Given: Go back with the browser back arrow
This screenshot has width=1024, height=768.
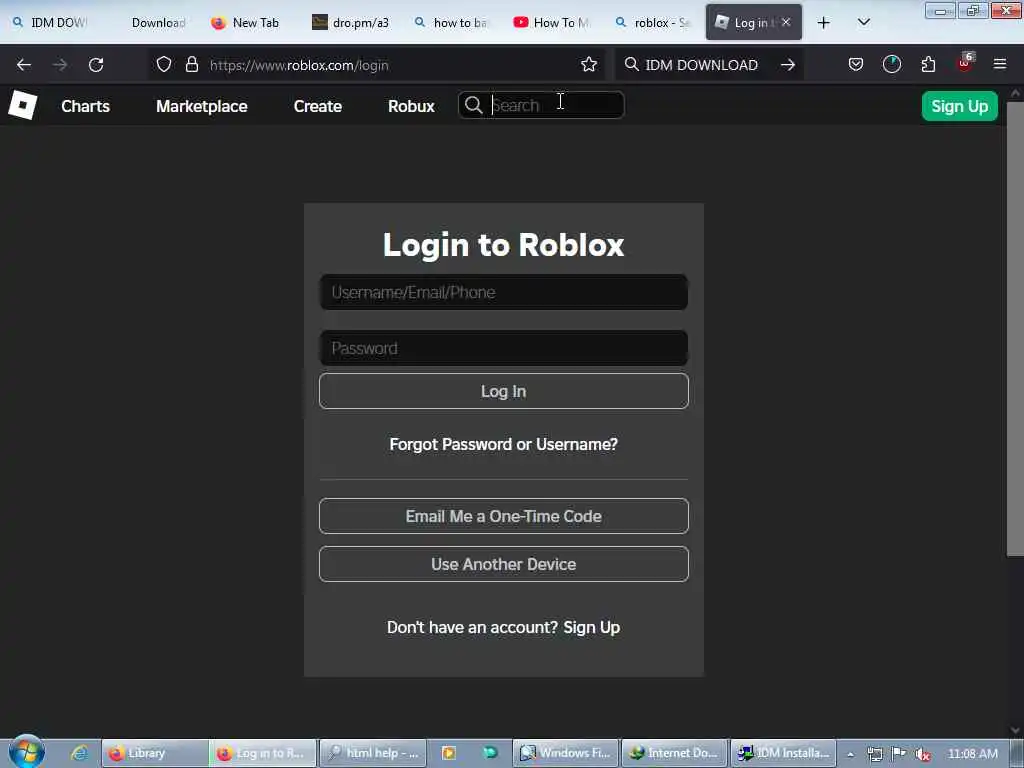Looking at the screenshot, I should pos(24,65).
